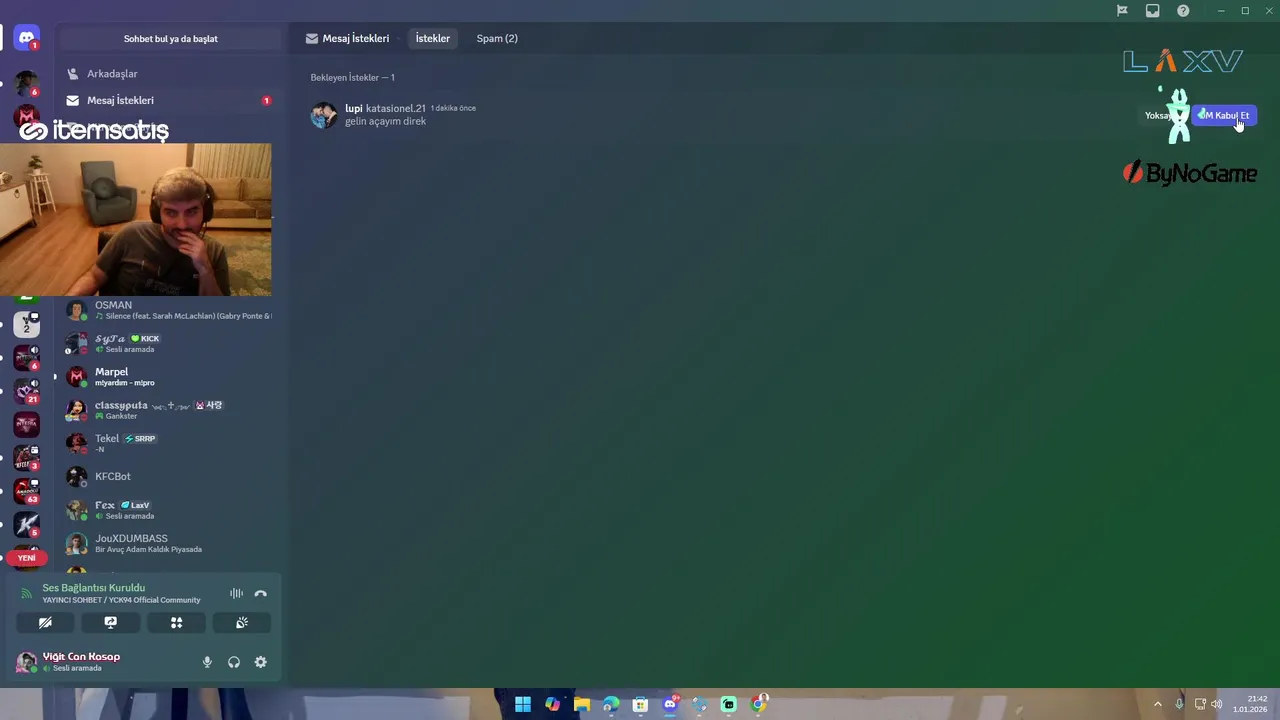Open the soundboard button in voice panel

(x=241, y=622)
